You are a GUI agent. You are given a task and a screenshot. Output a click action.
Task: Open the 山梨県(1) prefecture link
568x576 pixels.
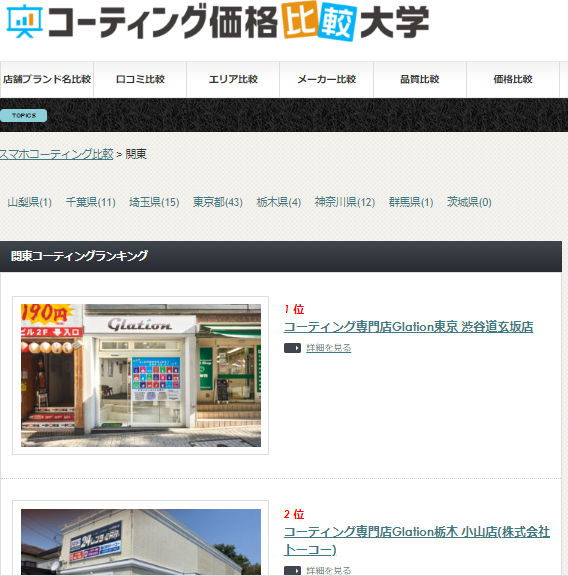pos(29,202)
